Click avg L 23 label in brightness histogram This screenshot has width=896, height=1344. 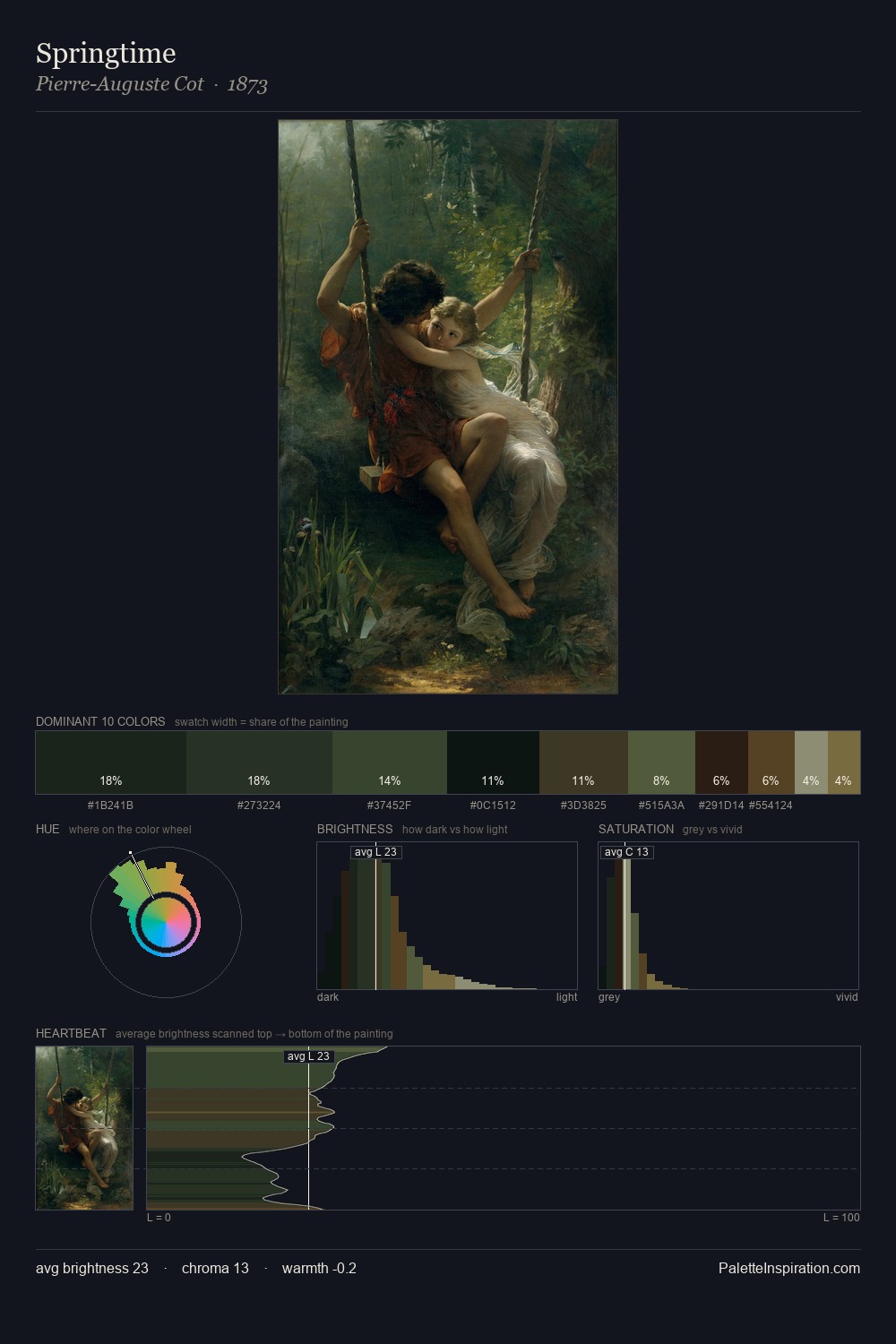tap(375, 852)
